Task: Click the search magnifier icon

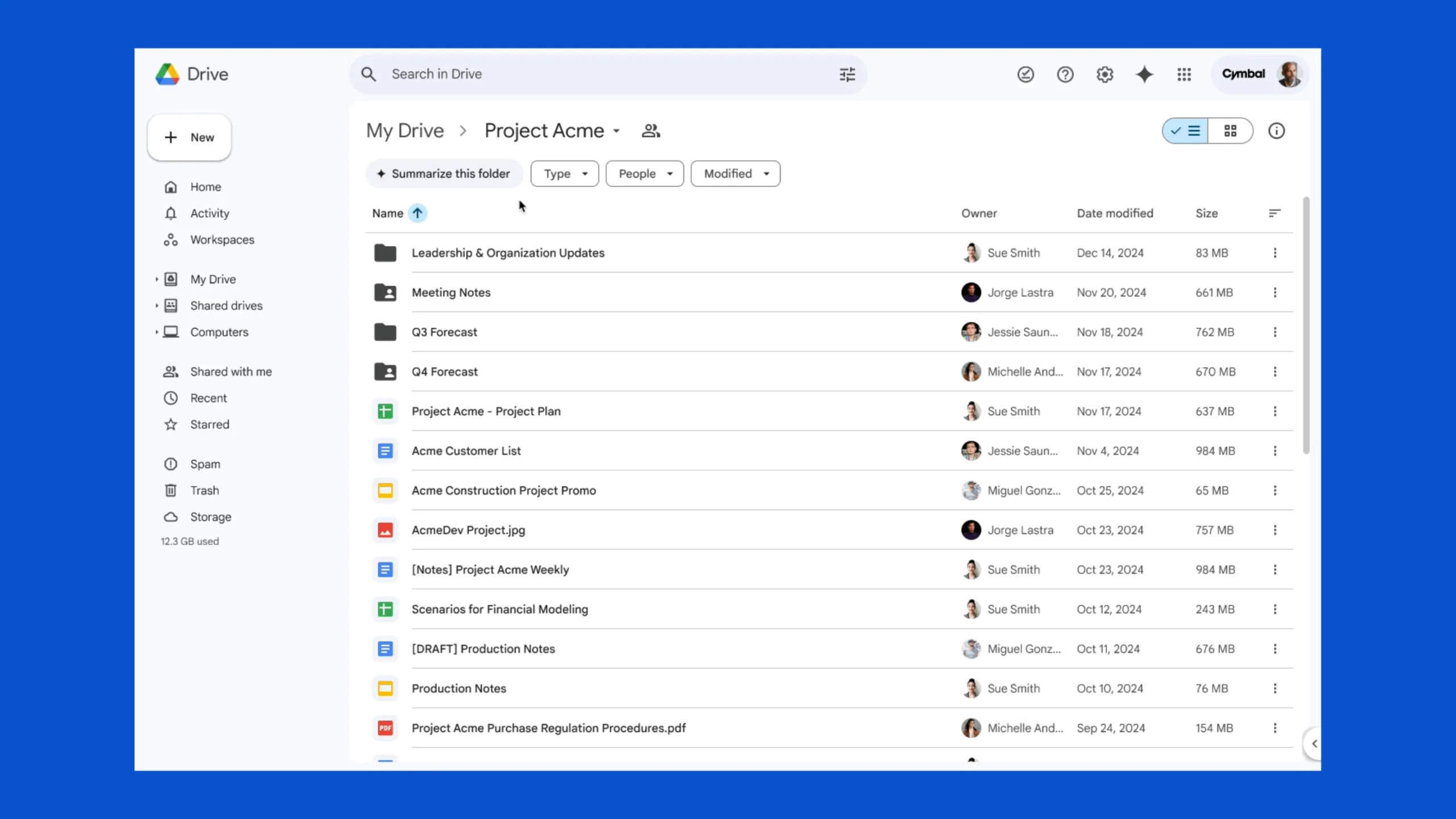Action: (369, 75)
